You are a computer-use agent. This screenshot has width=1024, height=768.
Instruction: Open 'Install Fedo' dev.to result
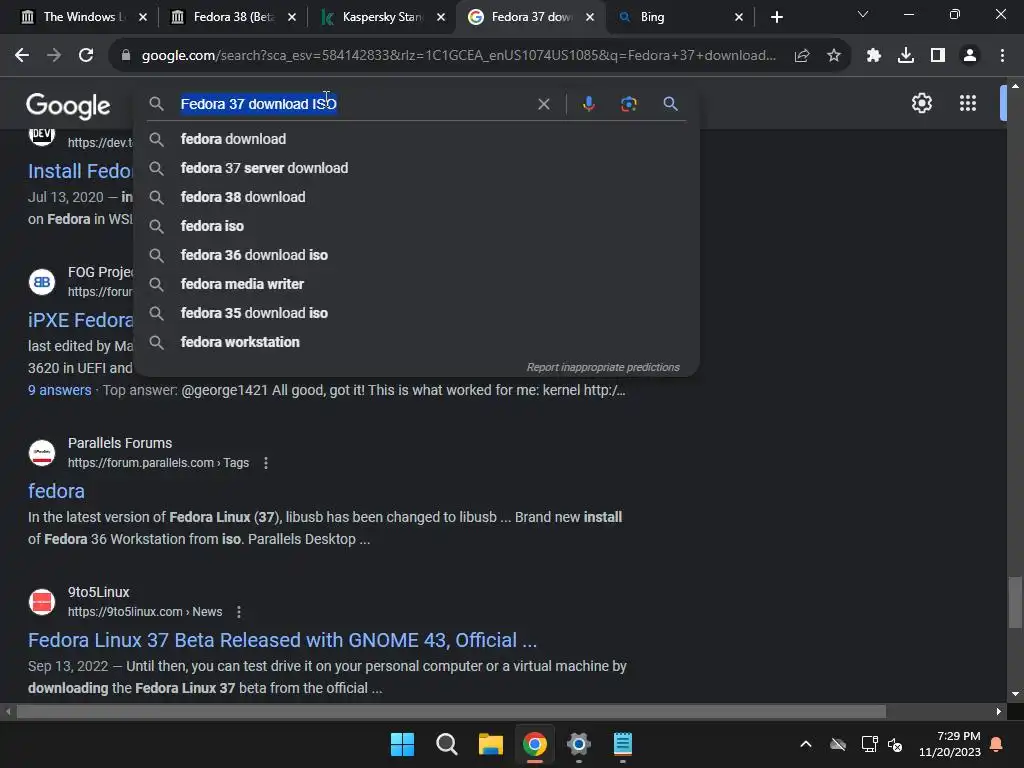pos(80,171)
